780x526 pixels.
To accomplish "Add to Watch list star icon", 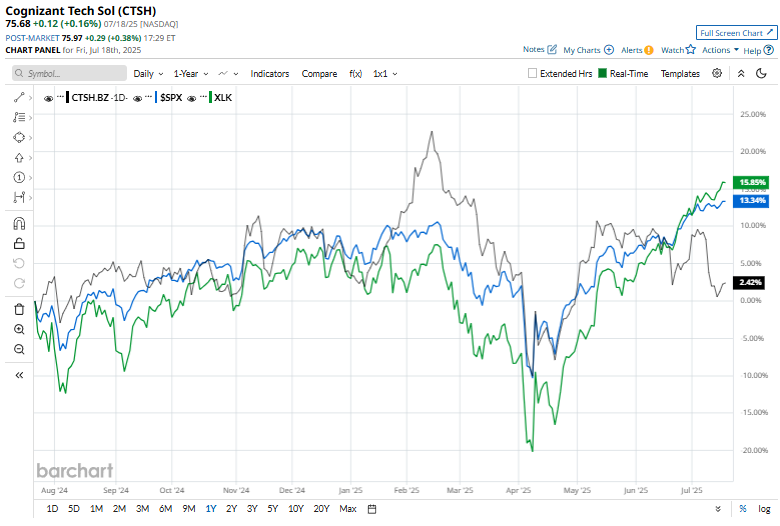I will point(690,49).
